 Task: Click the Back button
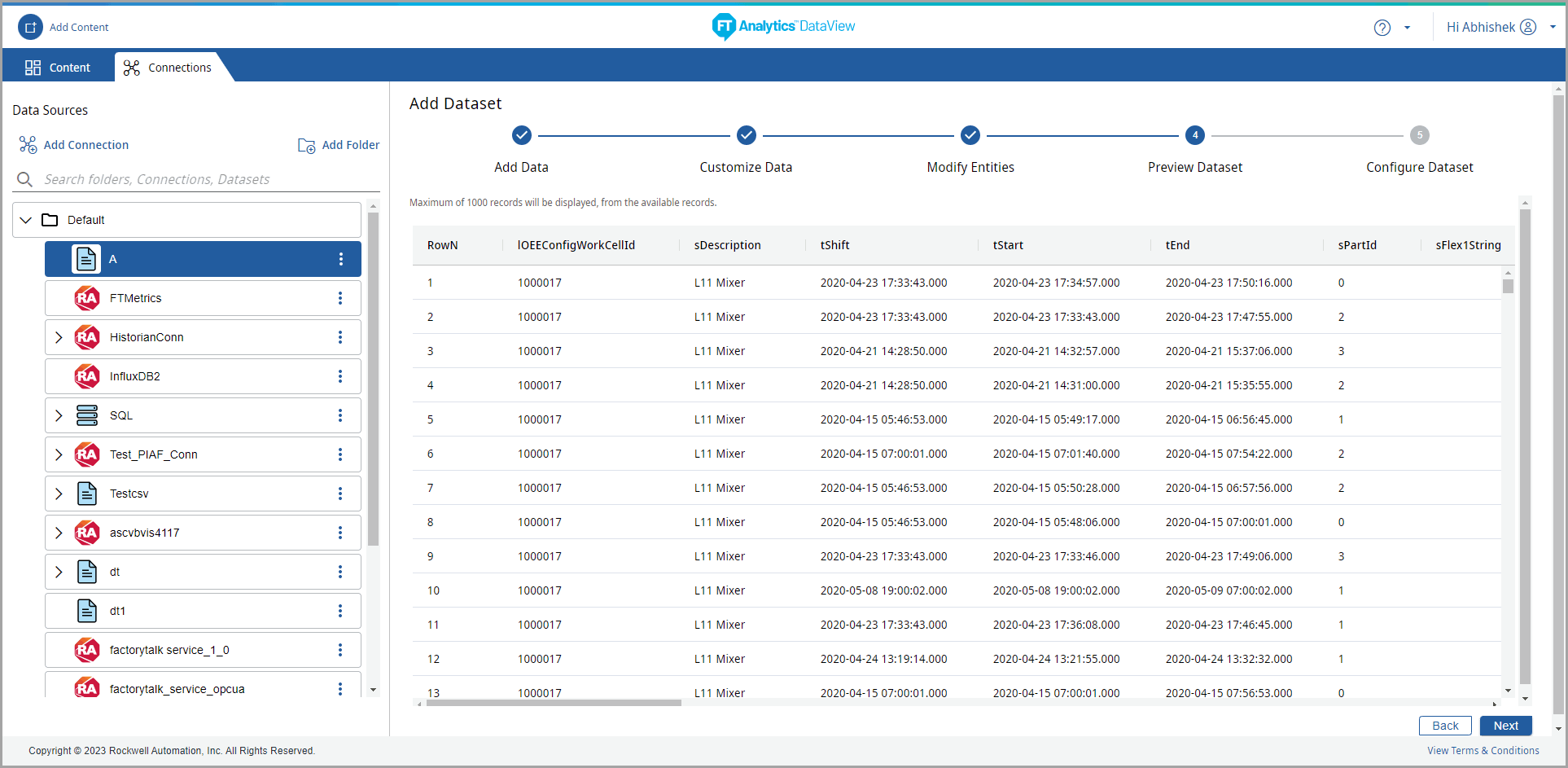click(1445, 726)
